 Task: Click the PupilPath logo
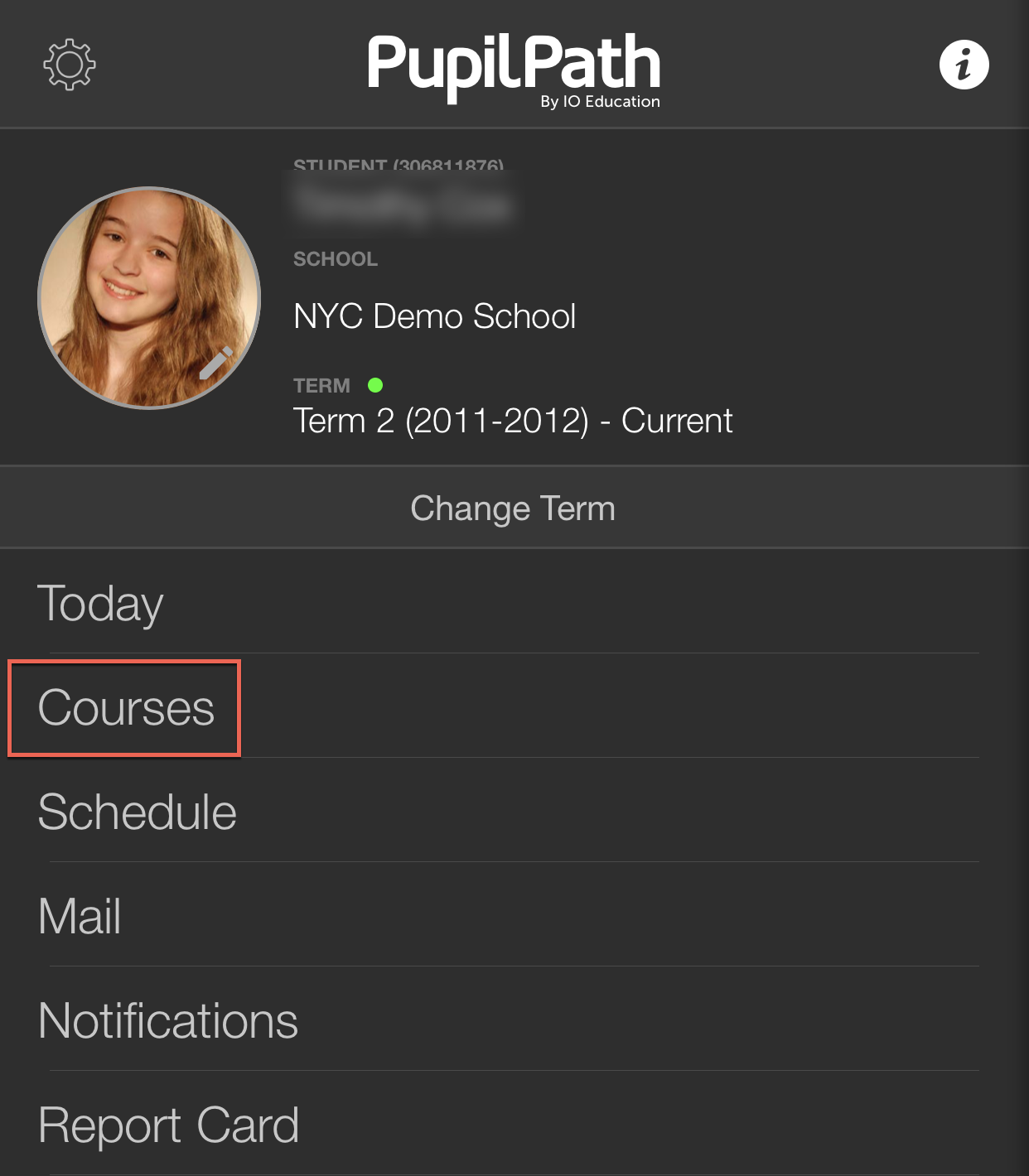coord(514,70)
